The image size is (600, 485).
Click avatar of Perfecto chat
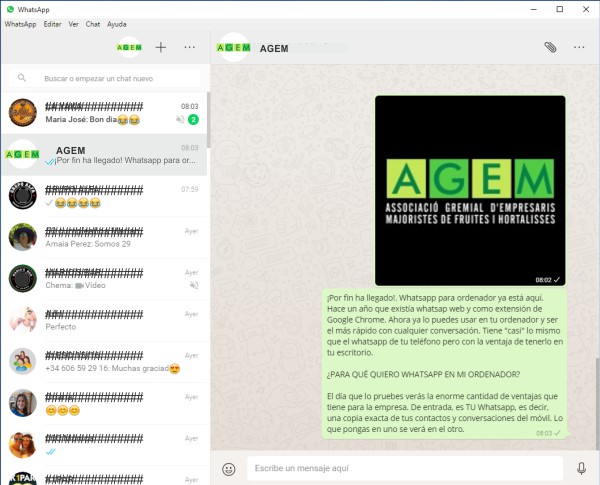click(23, 320)
